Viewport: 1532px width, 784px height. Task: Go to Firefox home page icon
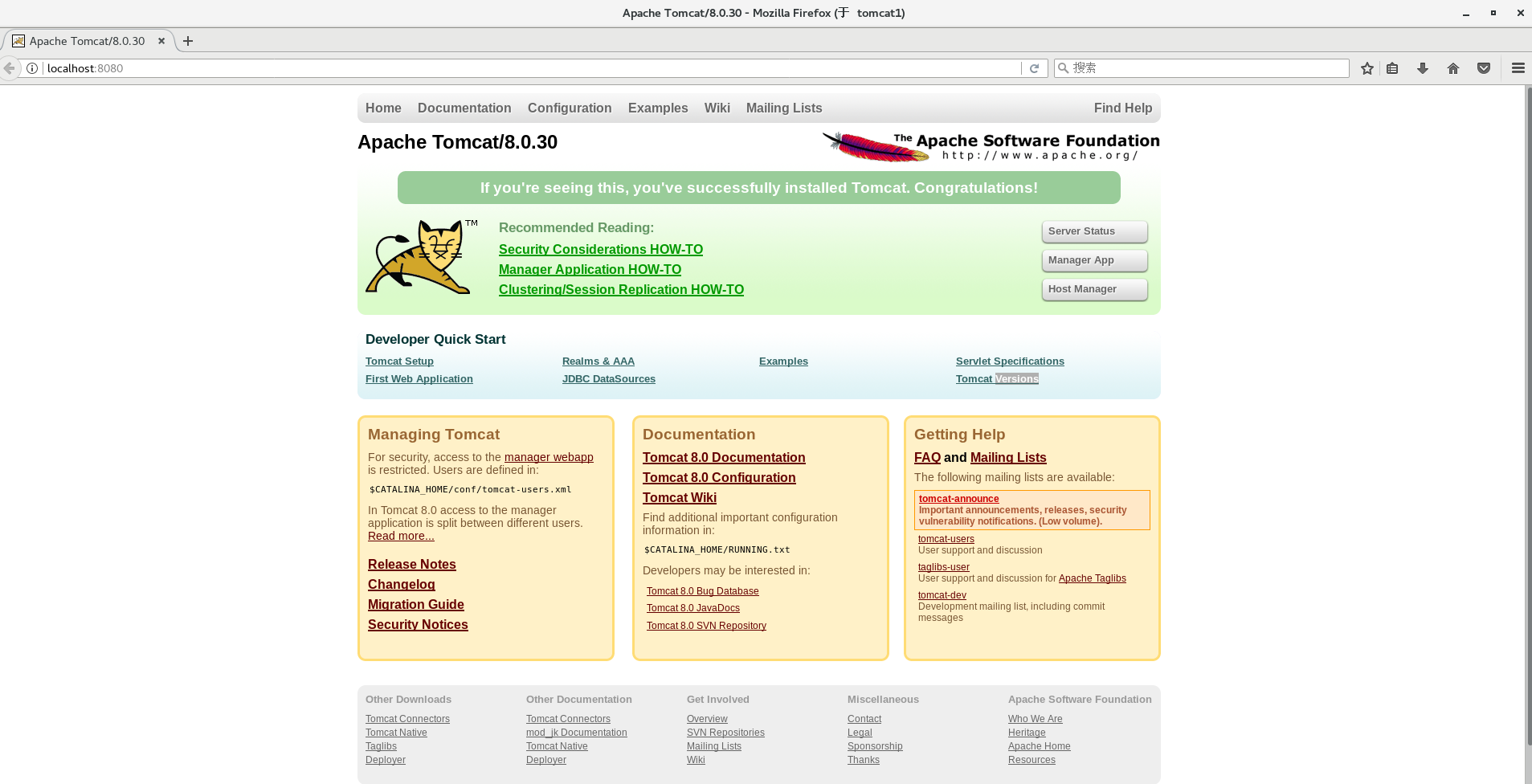click(x=1453, y=68)
